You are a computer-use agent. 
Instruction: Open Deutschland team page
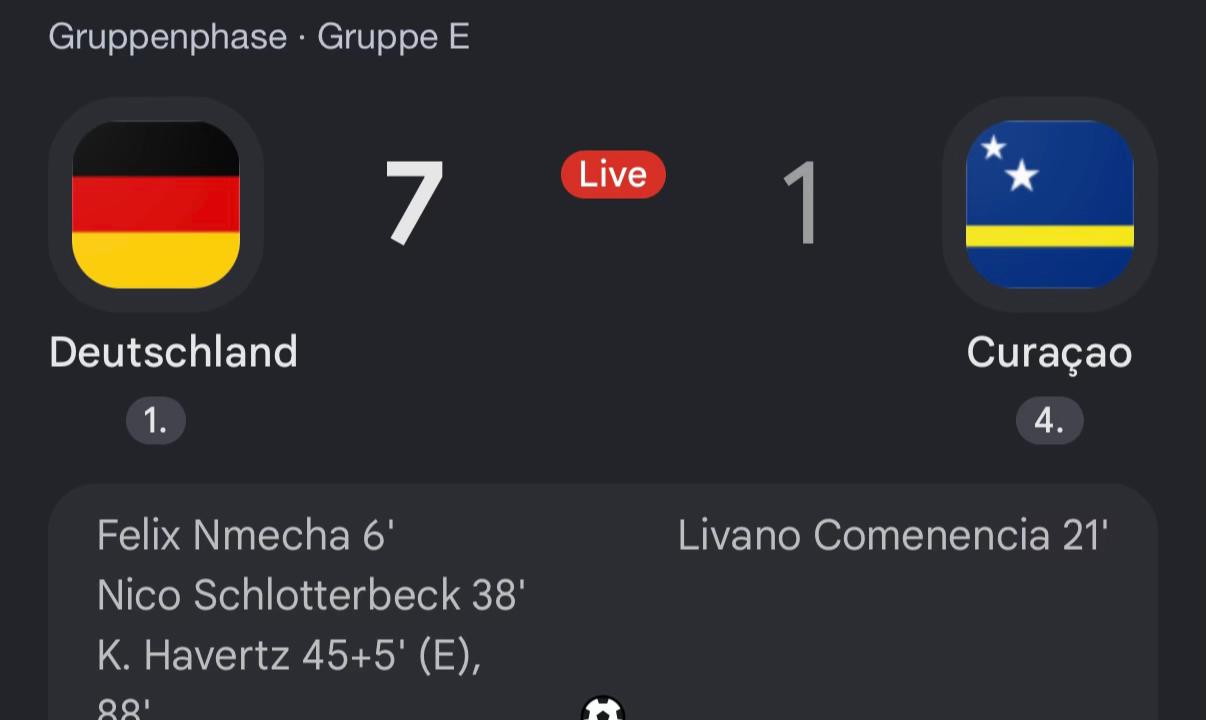[174, 352]
